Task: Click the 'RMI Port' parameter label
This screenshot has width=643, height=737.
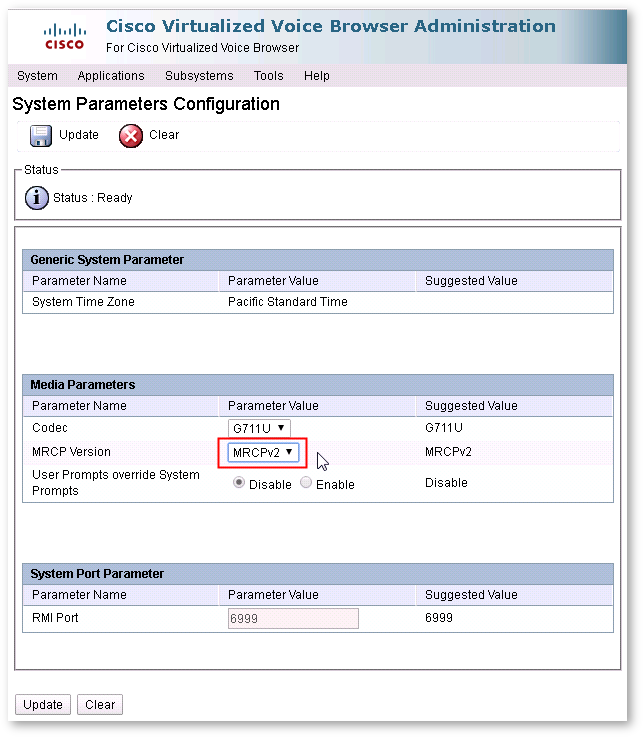Action: point(55,618)
